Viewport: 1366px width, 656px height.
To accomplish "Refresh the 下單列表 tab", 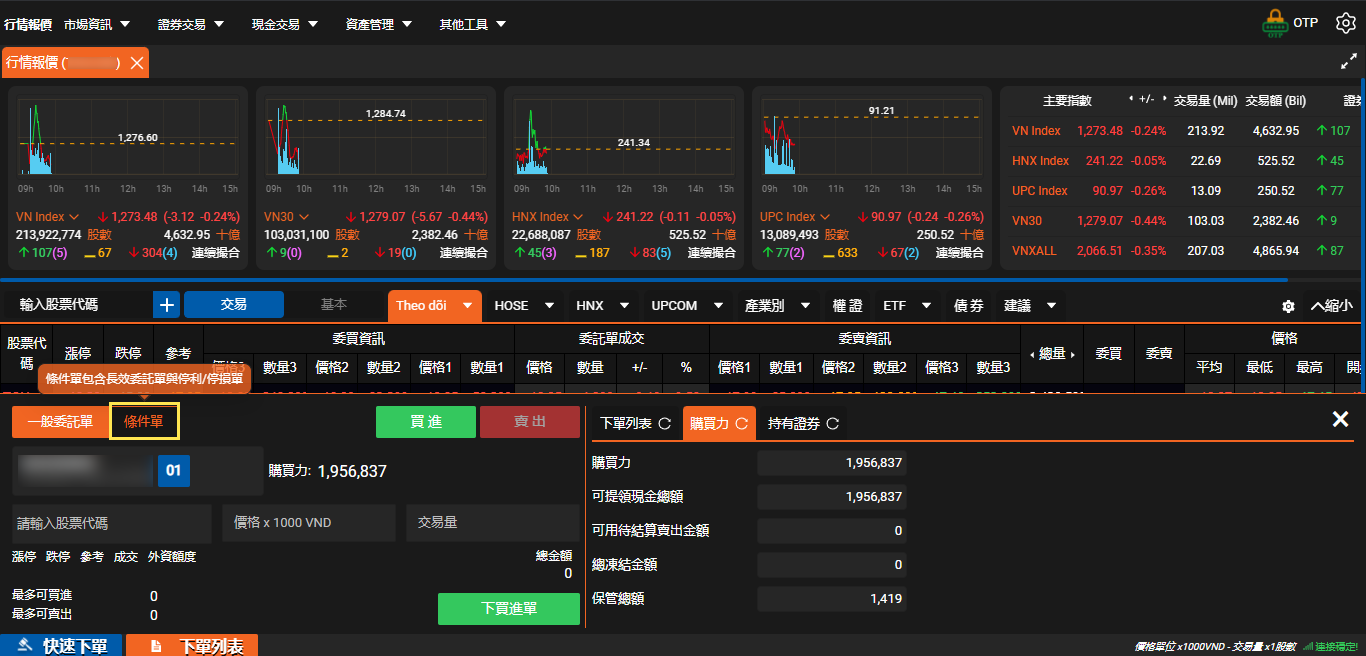I will [664, 424].
